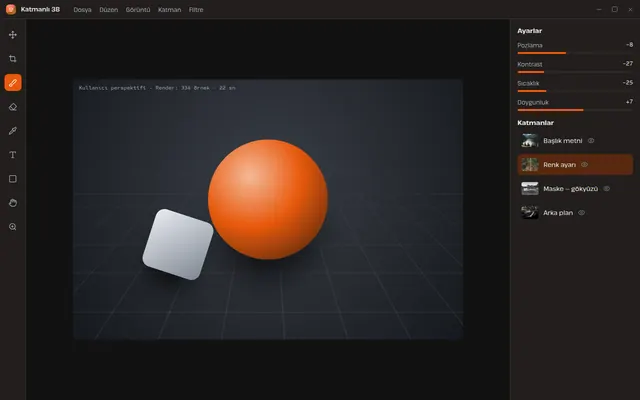The image size is (640, 400).
Task: Click the Sıcaklık value -25
Action: [x=628, y=82]
